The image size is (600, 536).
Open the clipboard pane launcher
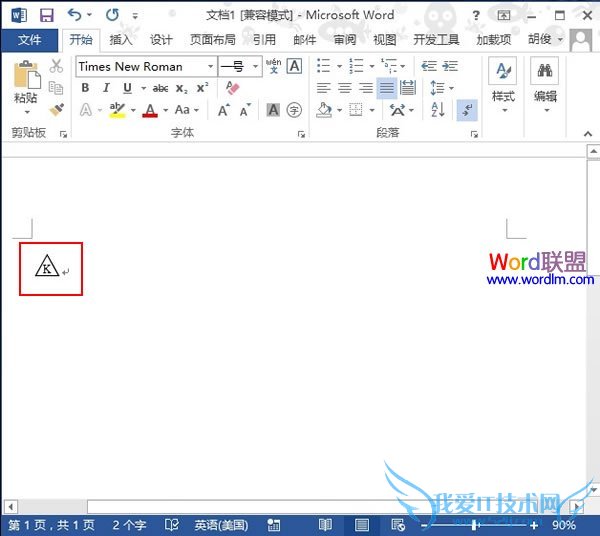click(64, 134)
